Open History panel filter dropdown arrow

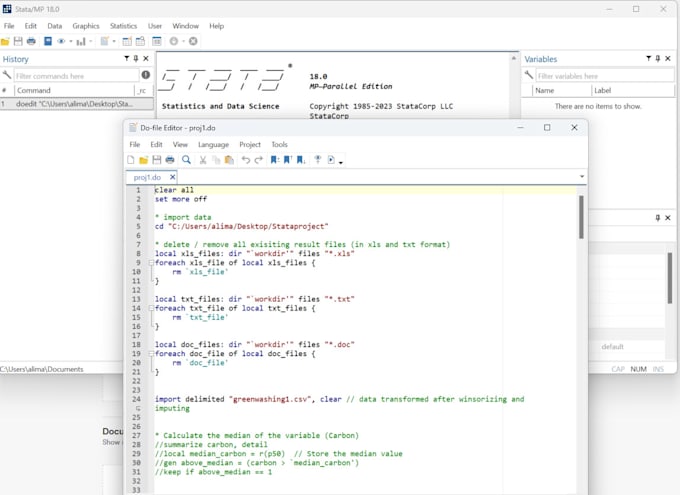click(127, 58)
